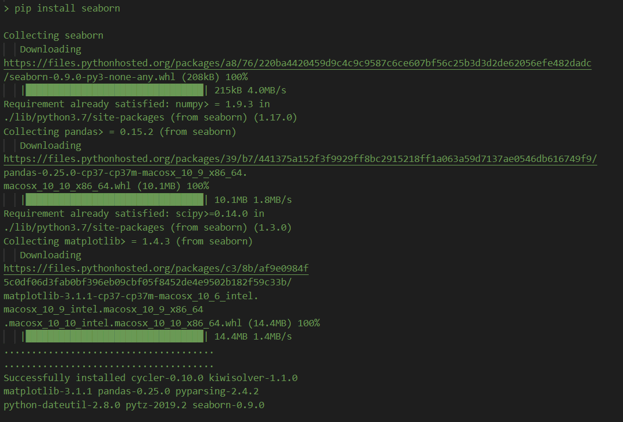Click the matplotlib-3.1.1-cp37 wheel filename
624x422 pixels.
pos(130,296)
